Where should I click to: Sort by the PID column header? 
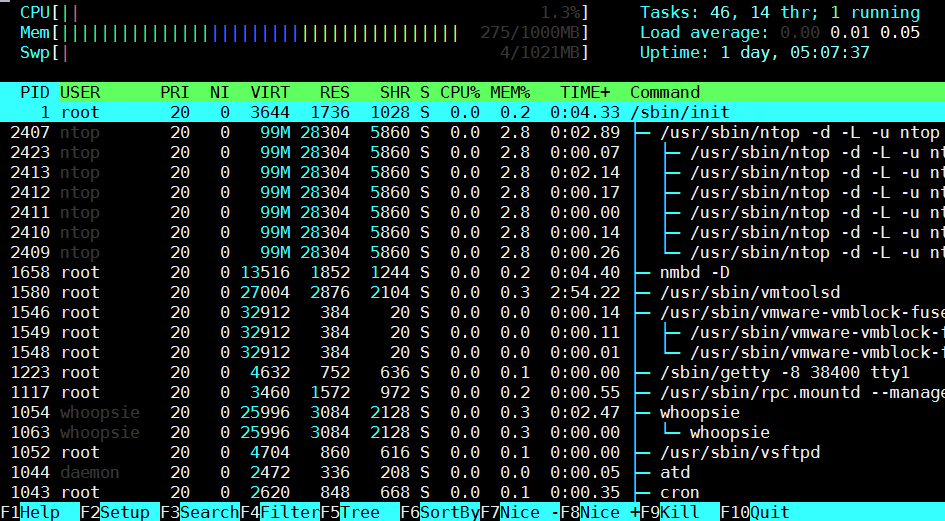tap(35, 92)
